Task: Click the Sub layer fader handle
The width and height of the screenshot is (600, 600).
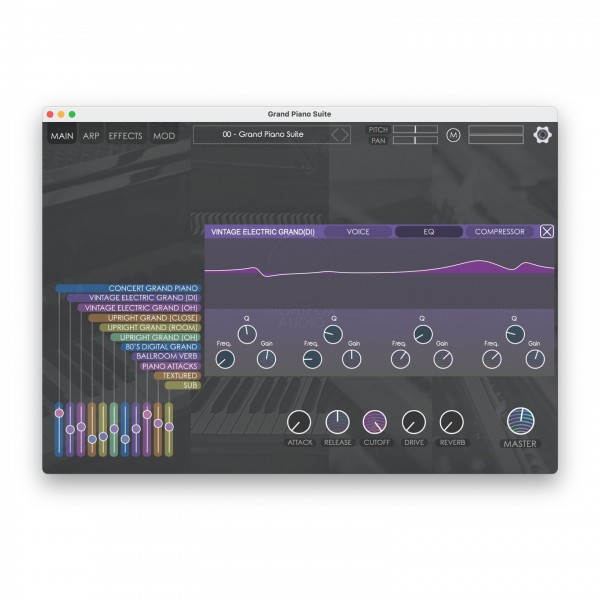Action: [x=169, y=427]
